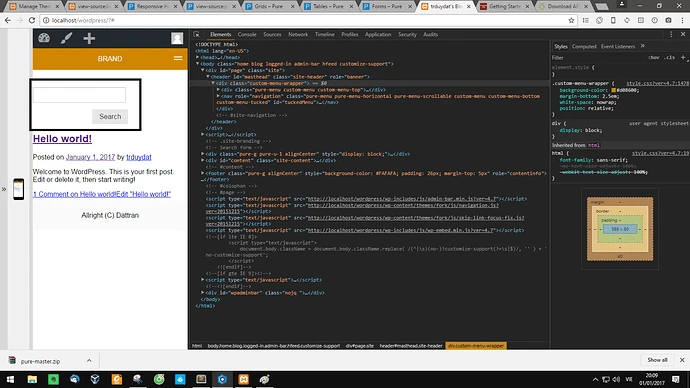Open the Windows Start menu
The image size is (690, 388).
pos(10,379)
